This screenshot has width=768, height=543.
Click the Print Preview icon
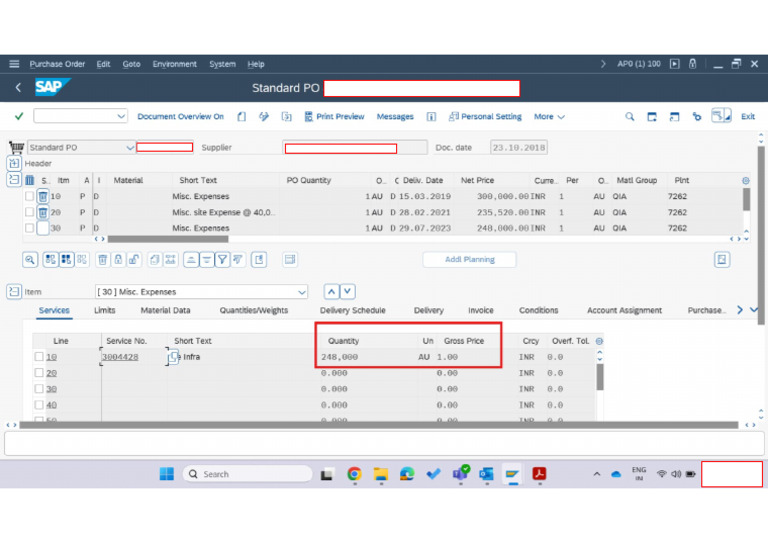tap(309, 117)
